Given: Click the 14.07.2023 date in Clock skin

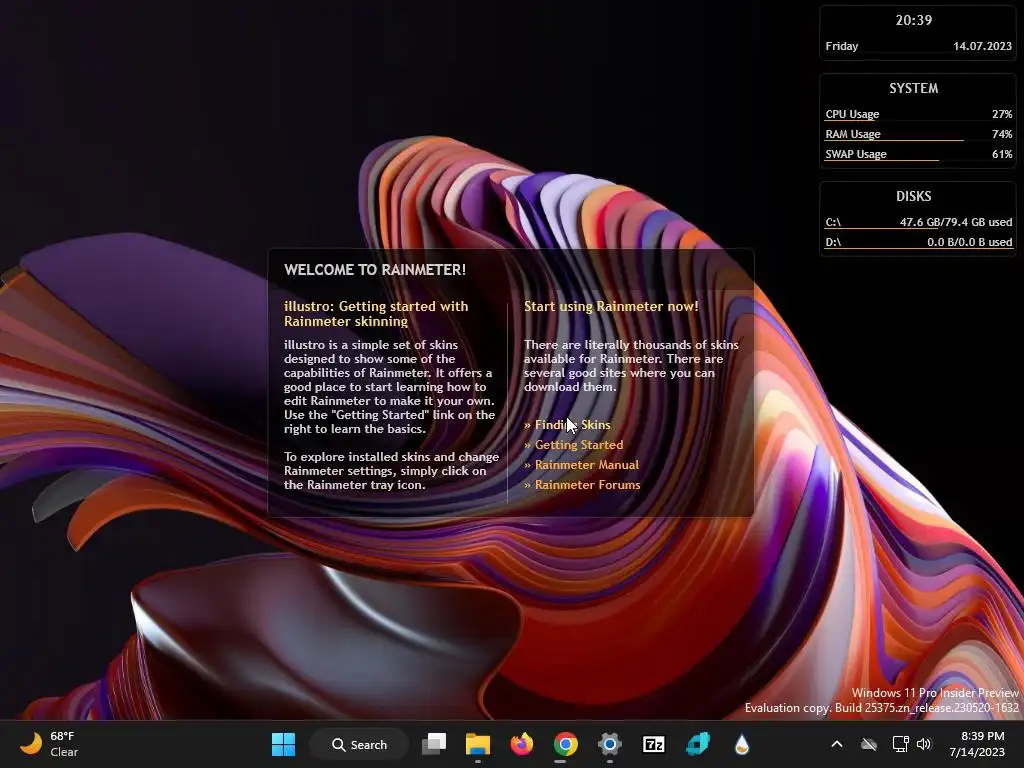Looking at the screenshot, I should (982, 46).
